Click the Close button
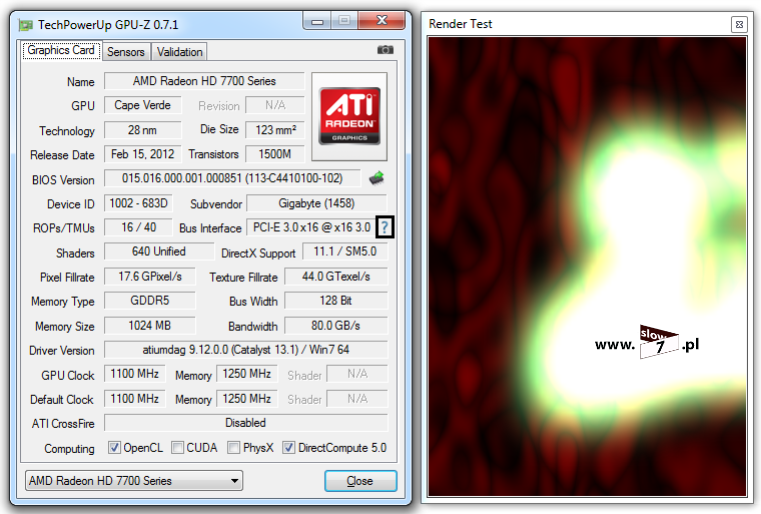The width and height of the screenshot is (761, 514). point(360,481)
